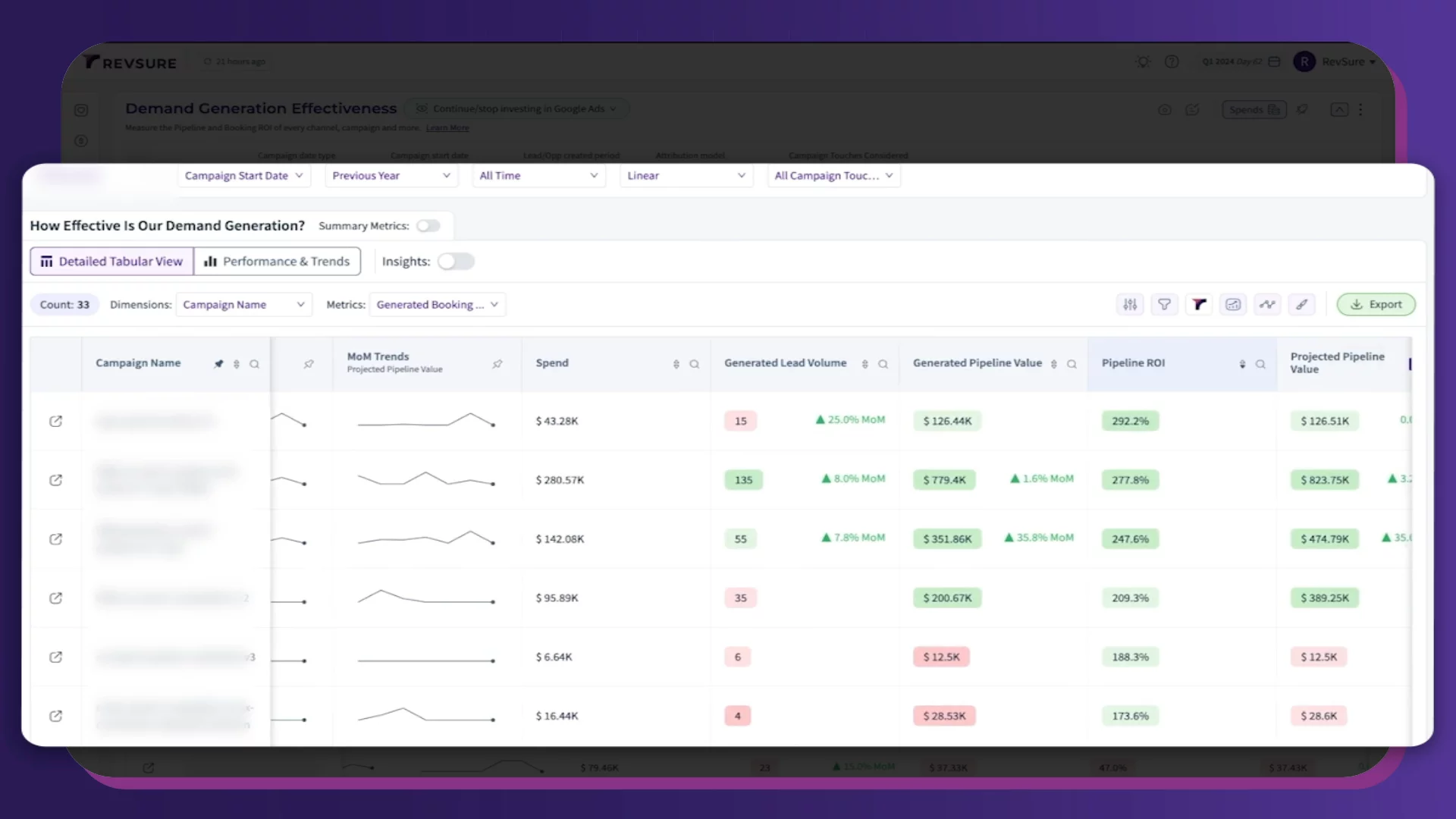Click the RevSure logo toolbar button
The width and height of the screenshot is (1456, 819).
pyautogui.click(x=1199, y=304)
